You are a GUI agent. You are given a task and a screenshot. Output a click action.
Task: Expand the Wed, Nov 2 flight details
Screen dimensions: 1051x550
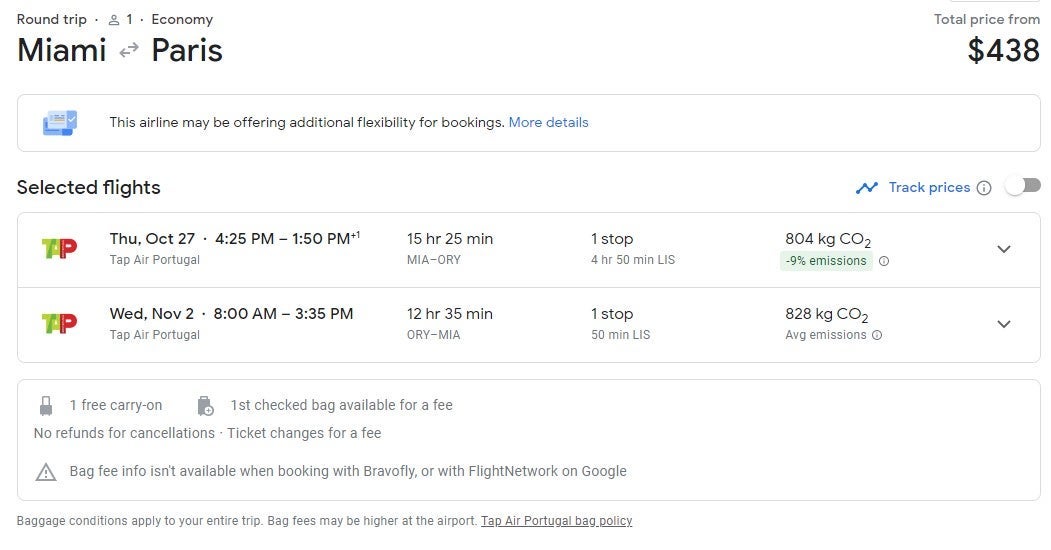1004,324
